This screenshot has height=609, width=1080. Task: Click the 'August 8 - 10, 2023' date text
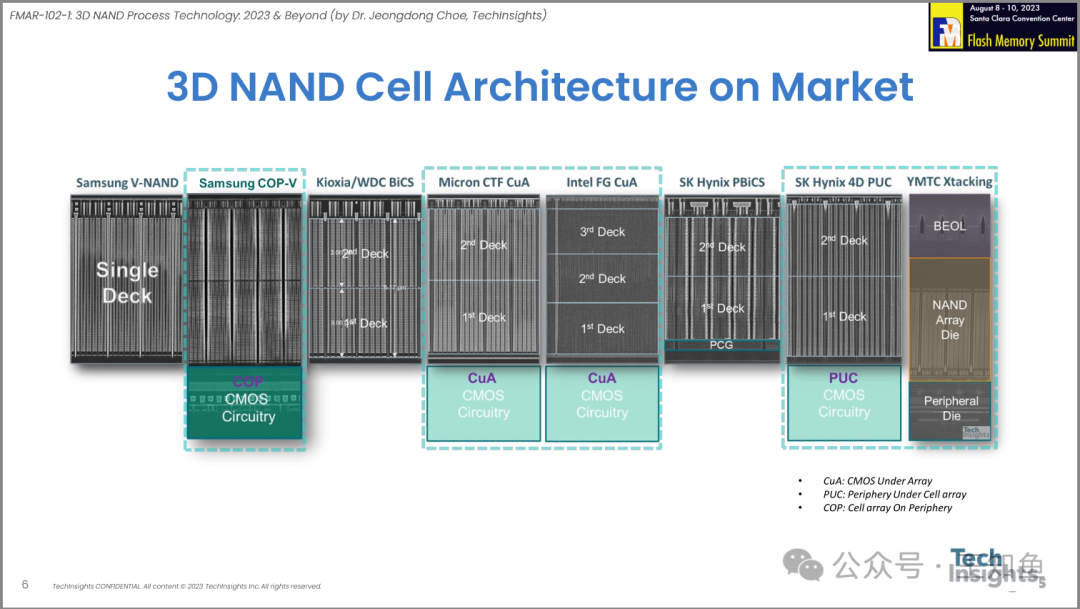[1004, 8]
